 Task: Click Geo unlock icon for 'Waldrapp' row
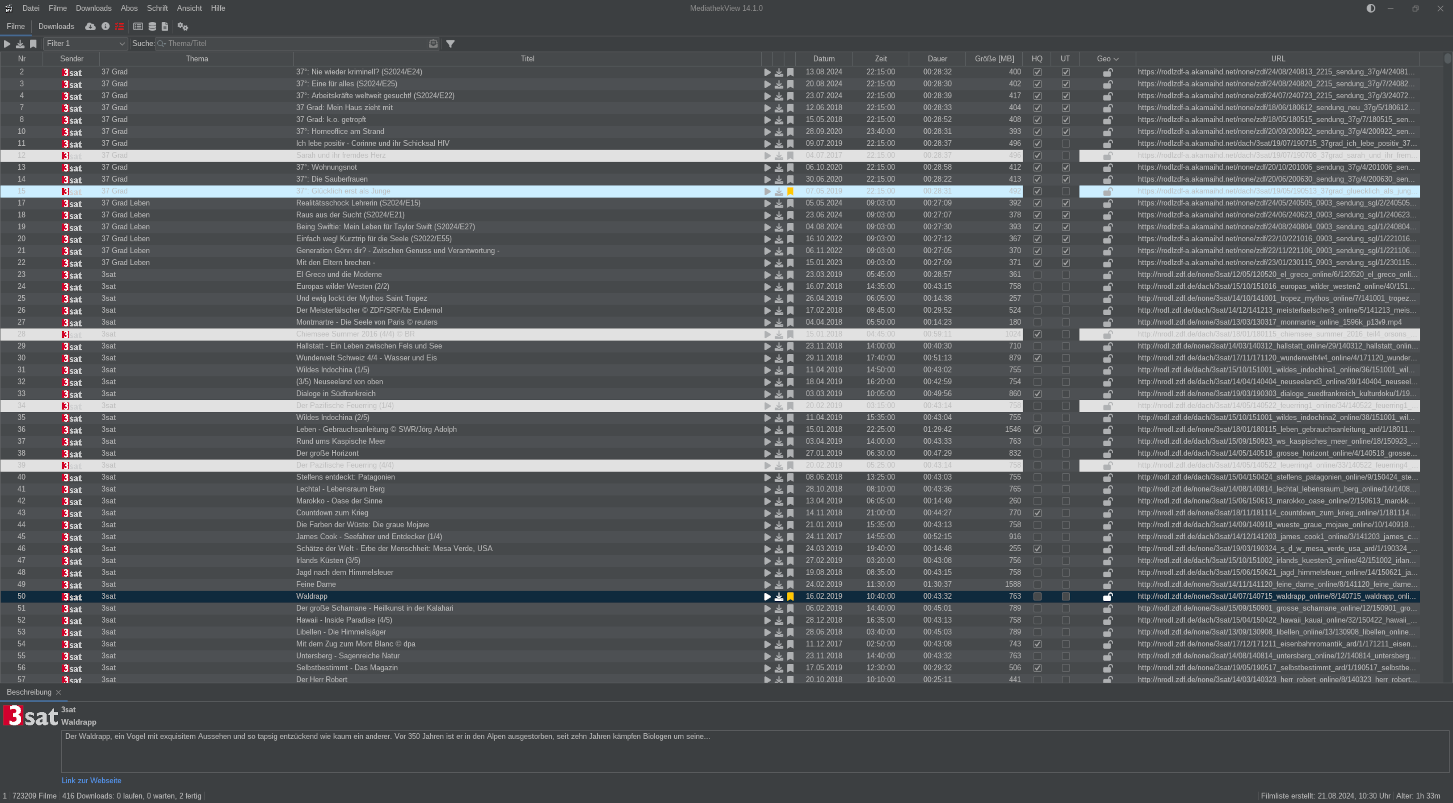[x=1107, y=597]
